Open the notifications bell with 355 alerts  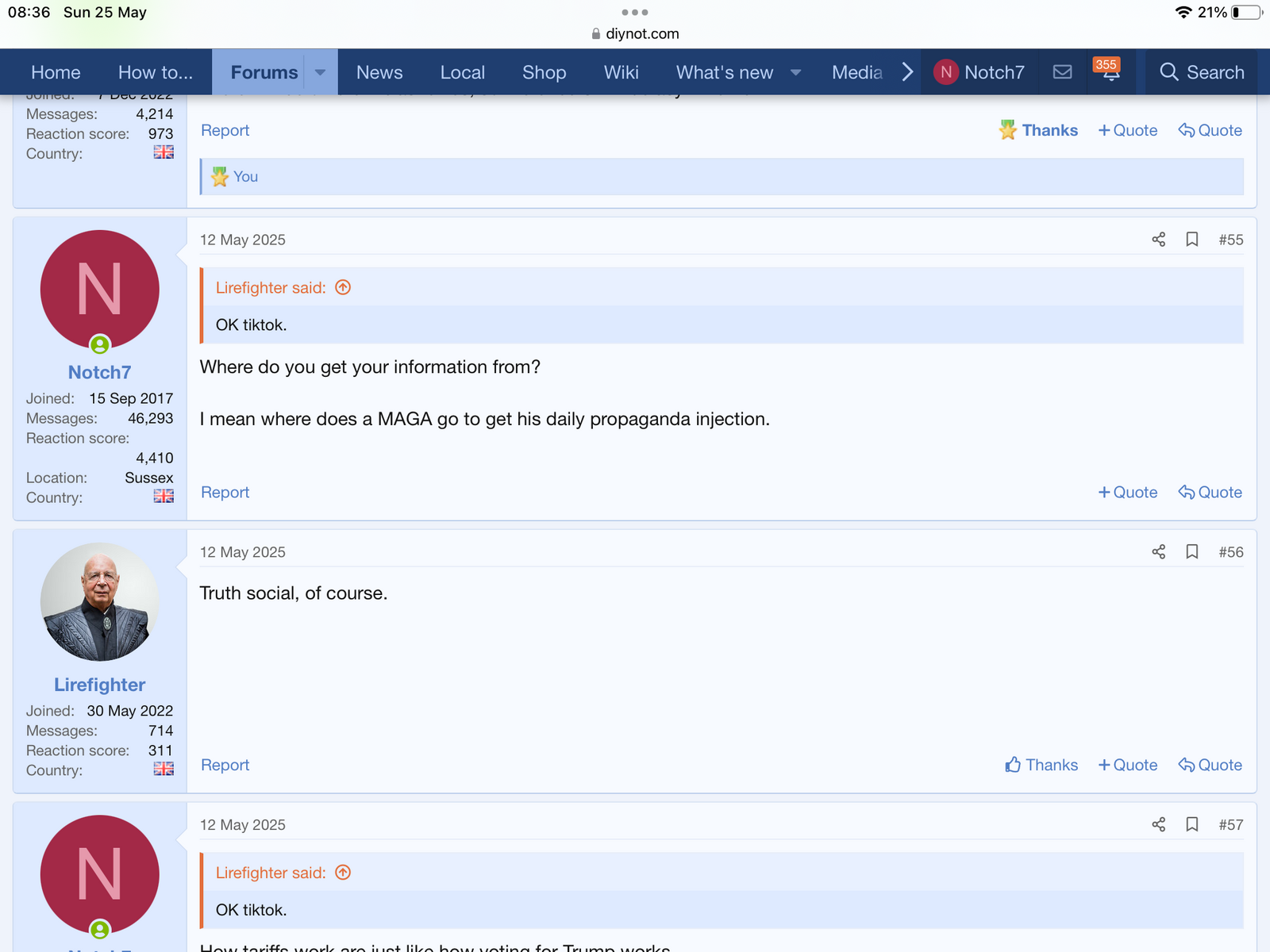click(x=1110, y=72)
